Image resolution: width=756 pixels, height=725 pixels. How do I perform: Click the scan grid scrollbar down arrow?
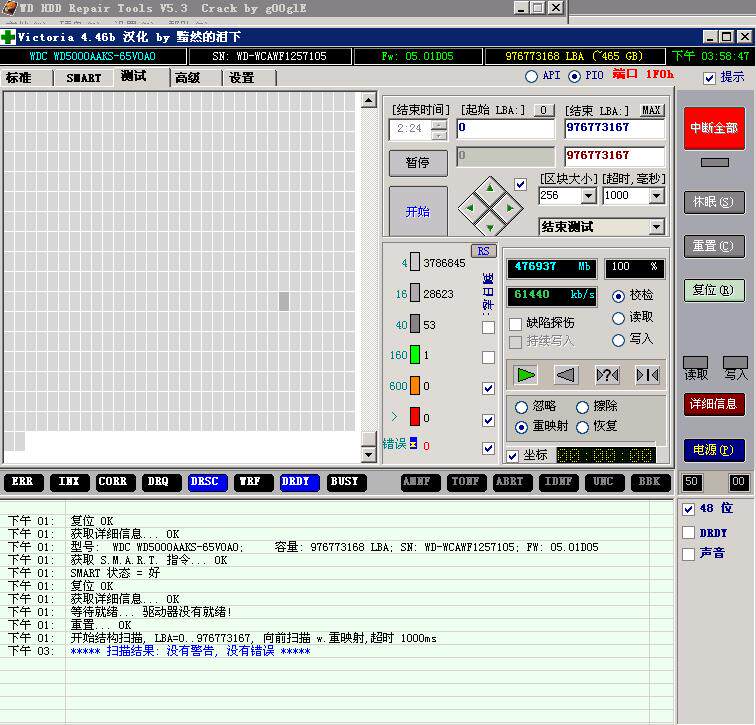[368, 454]
